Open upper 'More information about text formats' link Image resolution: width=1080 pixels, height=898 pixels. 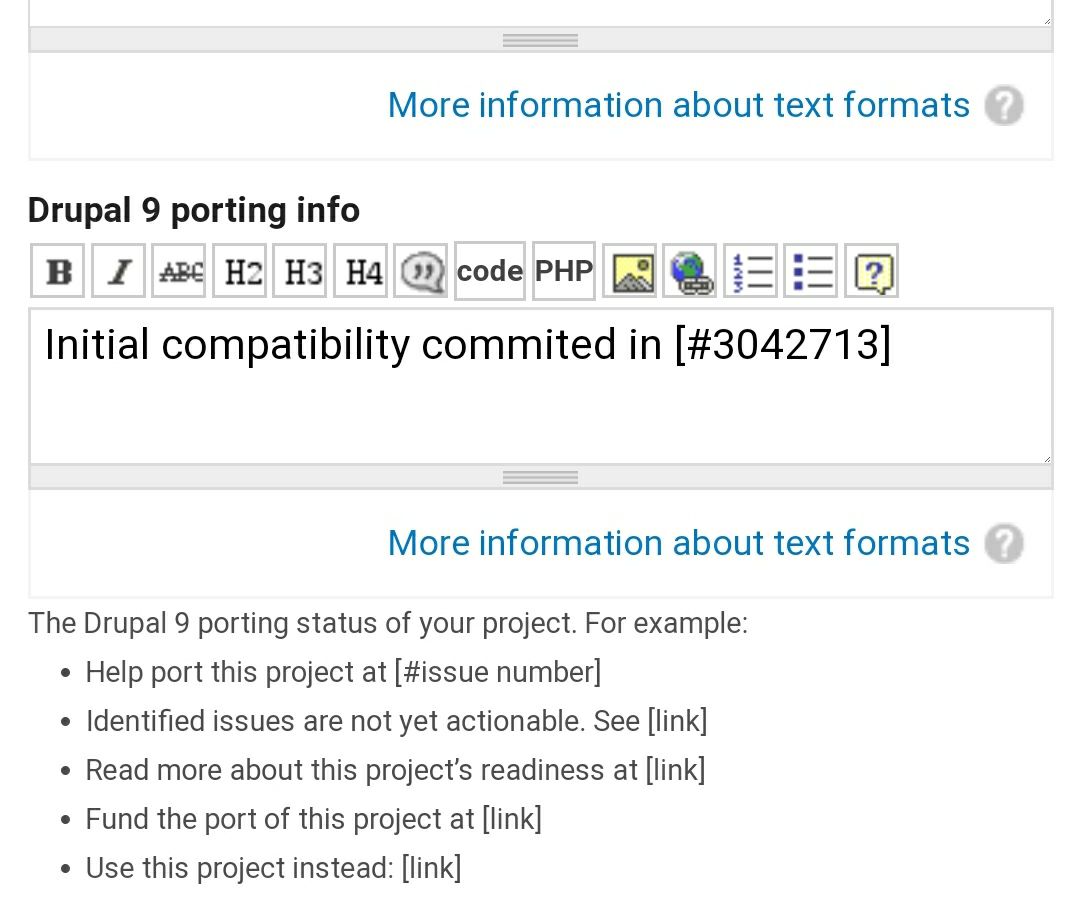click(678, 105)
